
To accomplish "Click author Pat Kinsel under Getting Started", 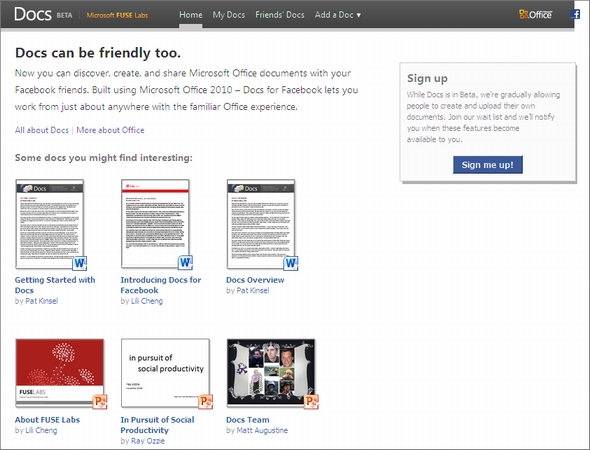I will [41, 301].
